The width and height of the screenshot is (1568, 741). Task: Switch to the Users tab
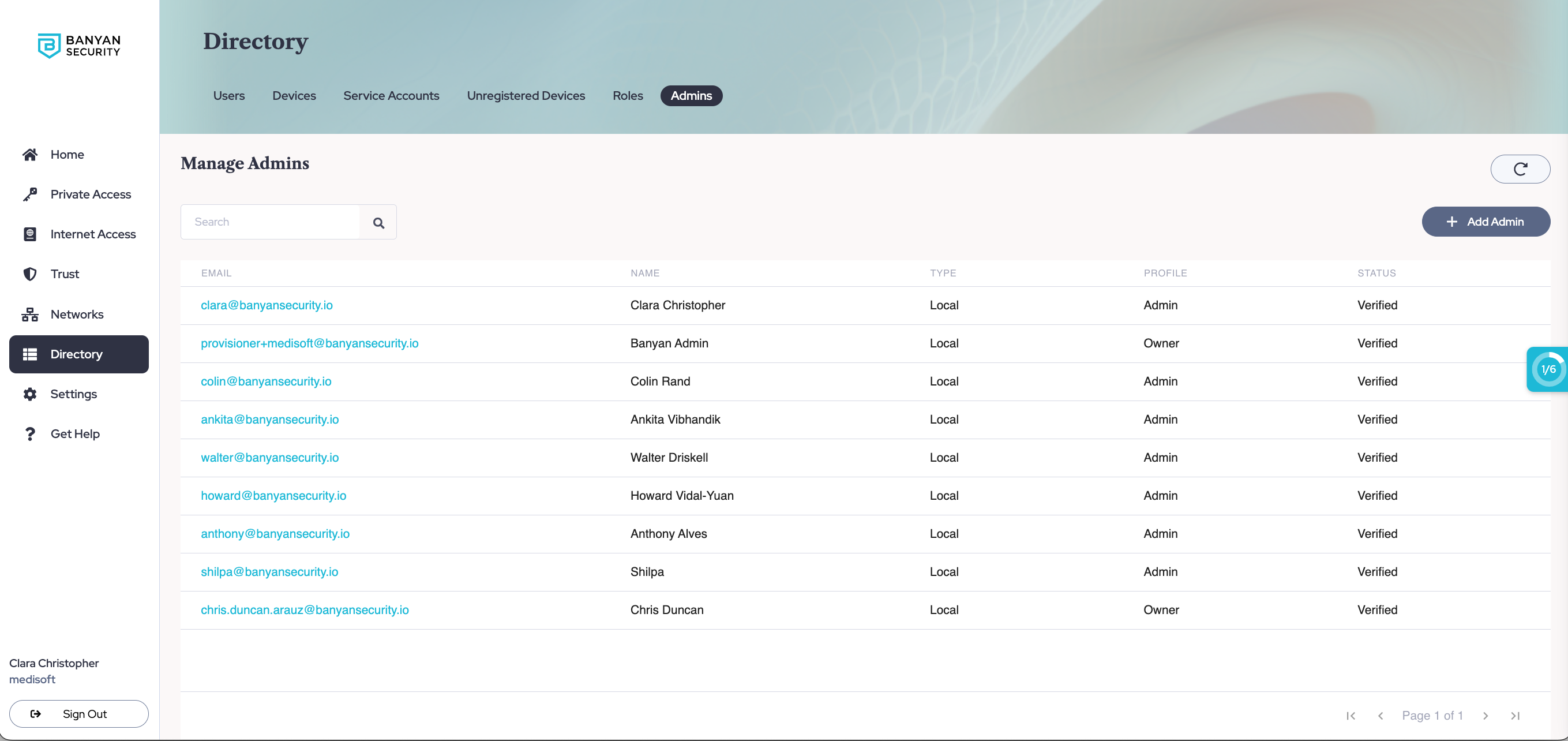click(x=228, y=96)
